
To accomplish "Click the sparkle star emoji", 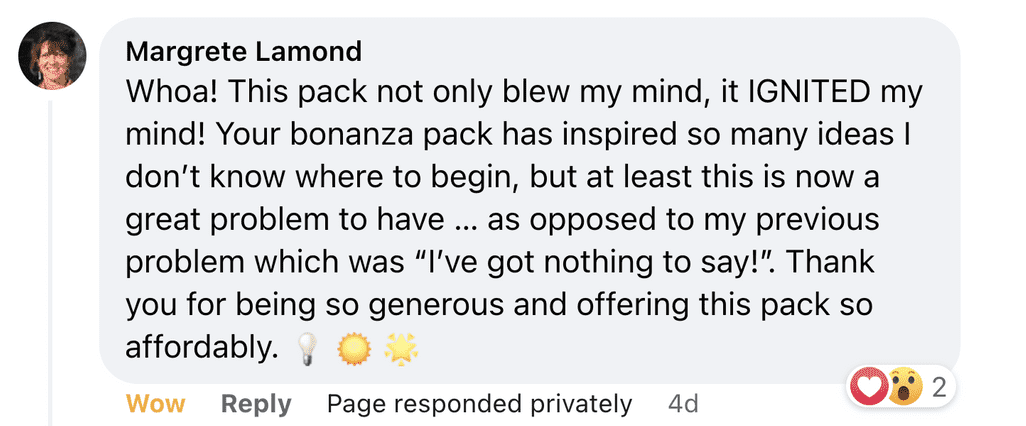I will point(401,349).
